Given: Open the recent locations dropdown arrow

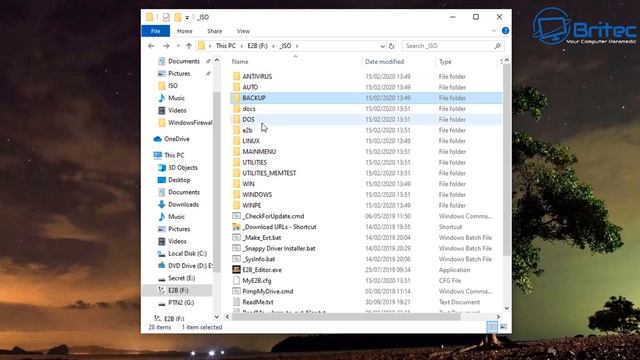Looking at the screenshot, I should (x=178, y=46).
